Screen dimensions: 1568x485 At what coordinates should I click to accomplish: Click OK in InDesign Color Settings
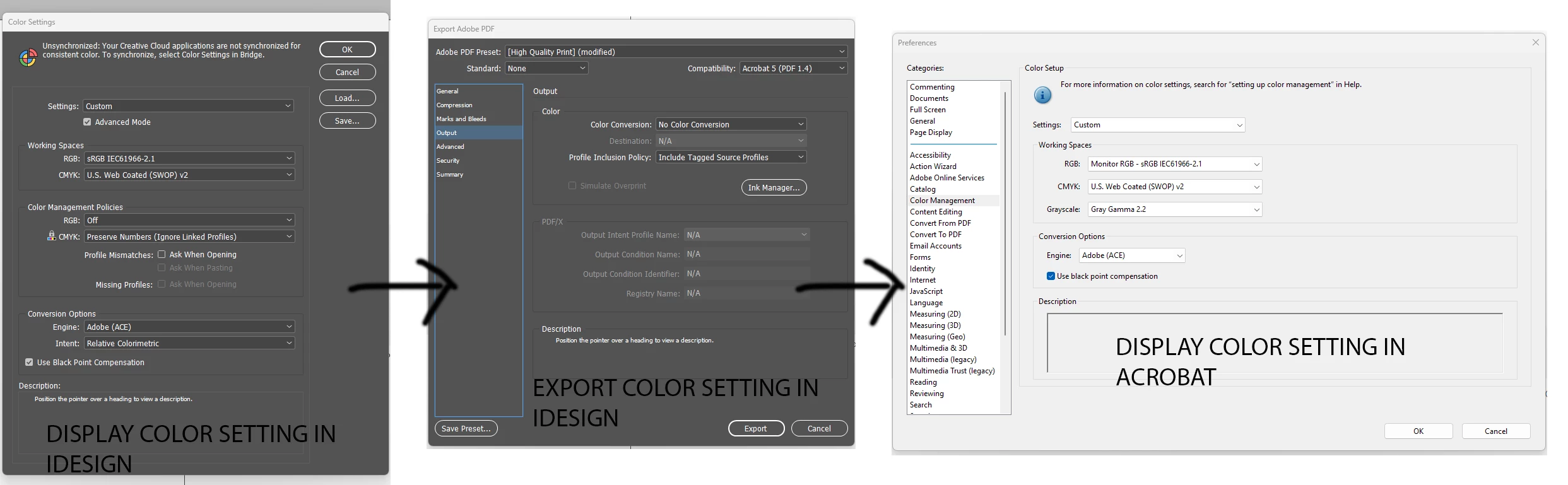(x=348, y=49)
